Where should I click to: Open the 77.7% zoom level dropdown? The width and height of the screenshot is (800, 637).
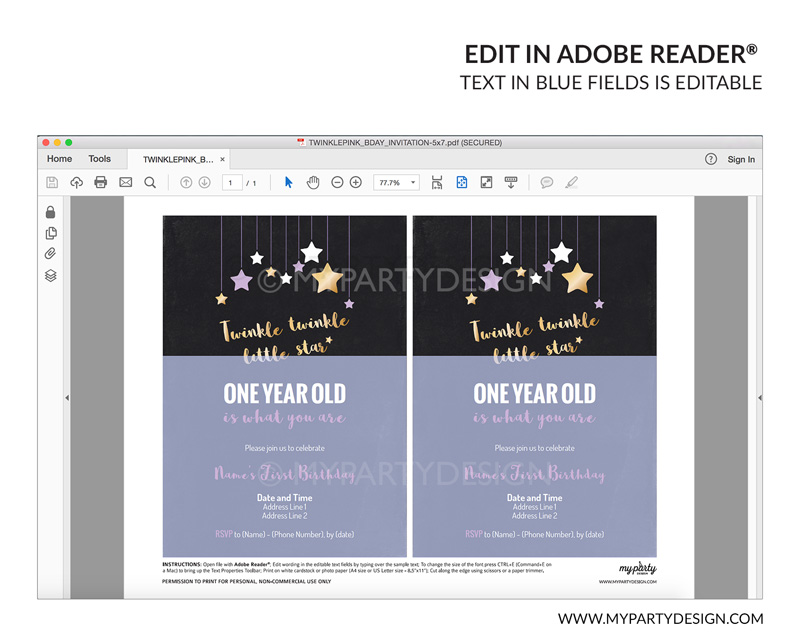[396, 183]
